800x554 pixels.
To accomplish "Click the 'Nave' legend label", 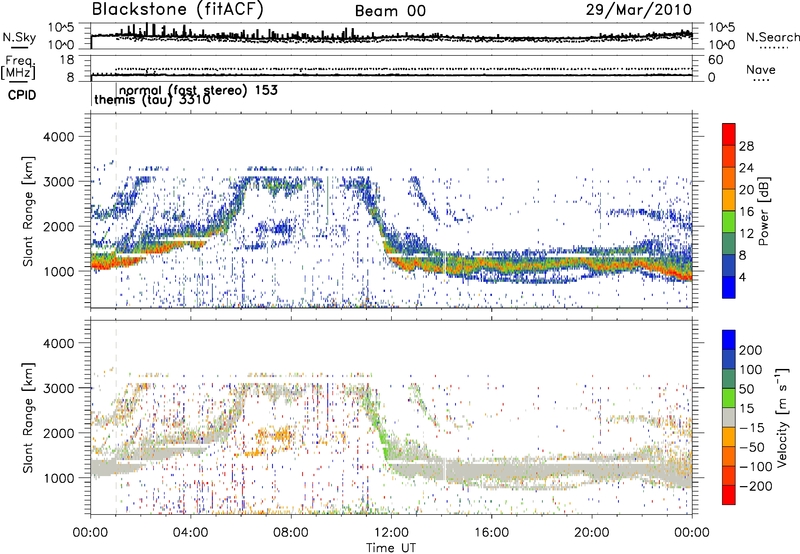I will (x=761, y=69).
